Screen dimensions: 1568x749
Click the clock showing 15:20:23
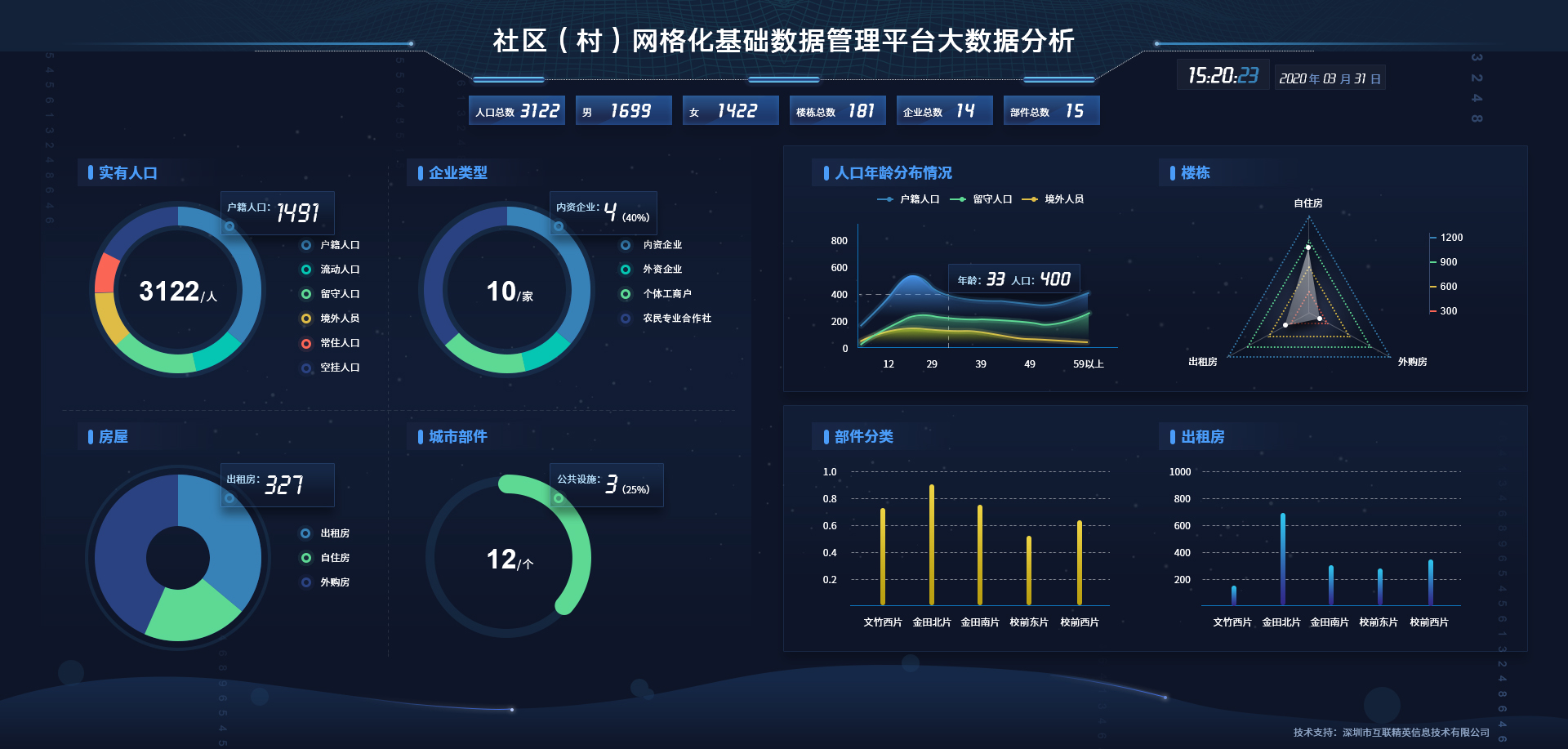pyautogui.click(x=1223, y=75)
